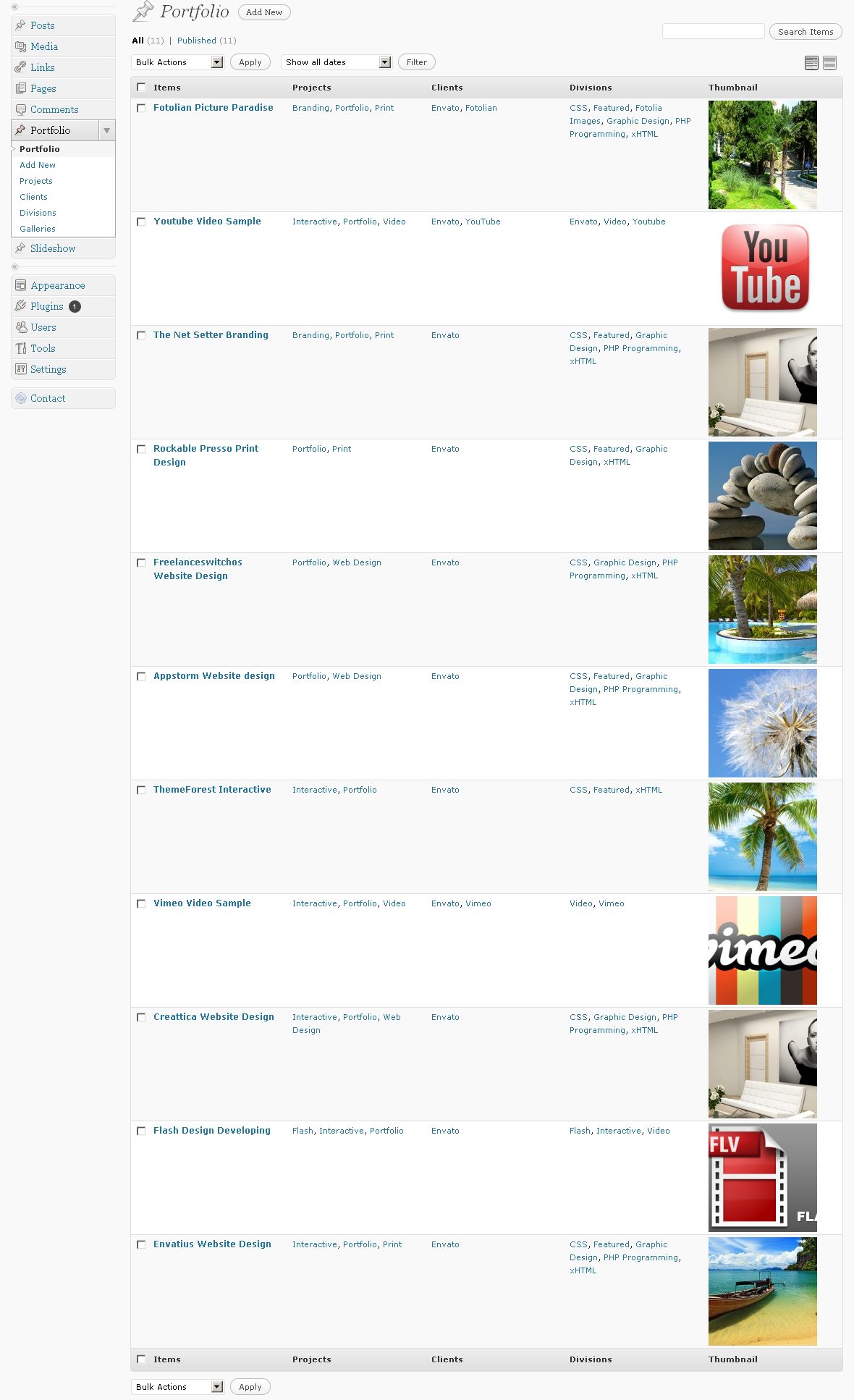This screenshot has width=854, height=1400.
Task: Click the Media icon in sidebar
Action: click(21, 46)
